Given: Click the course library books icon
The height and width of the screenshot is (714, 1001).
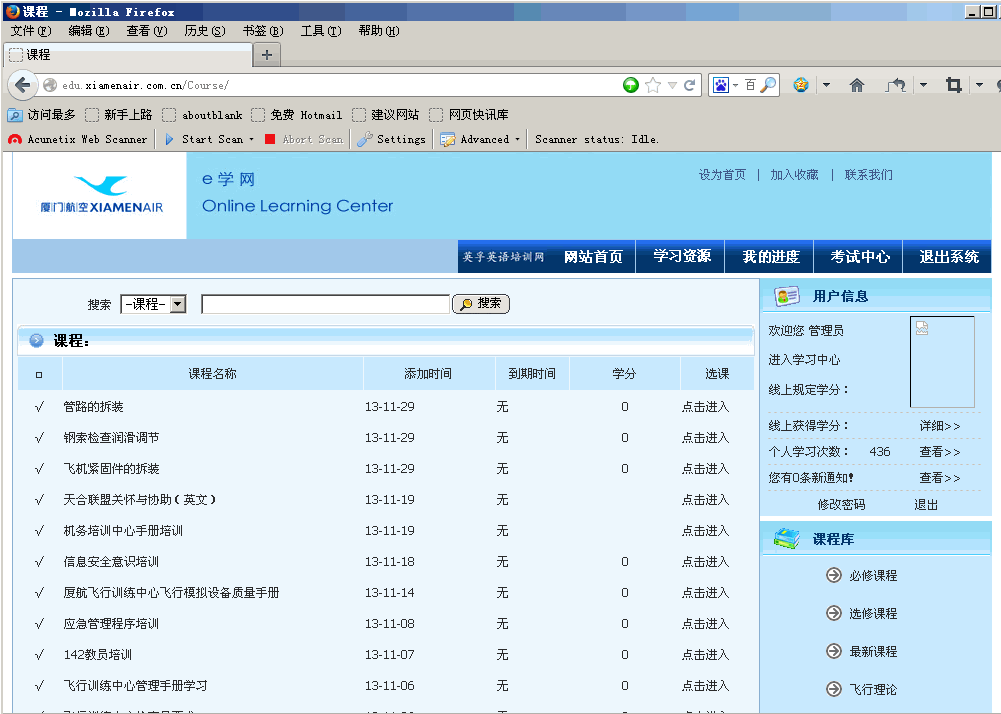Looking at the screenshot, I should tap(786, 538).
